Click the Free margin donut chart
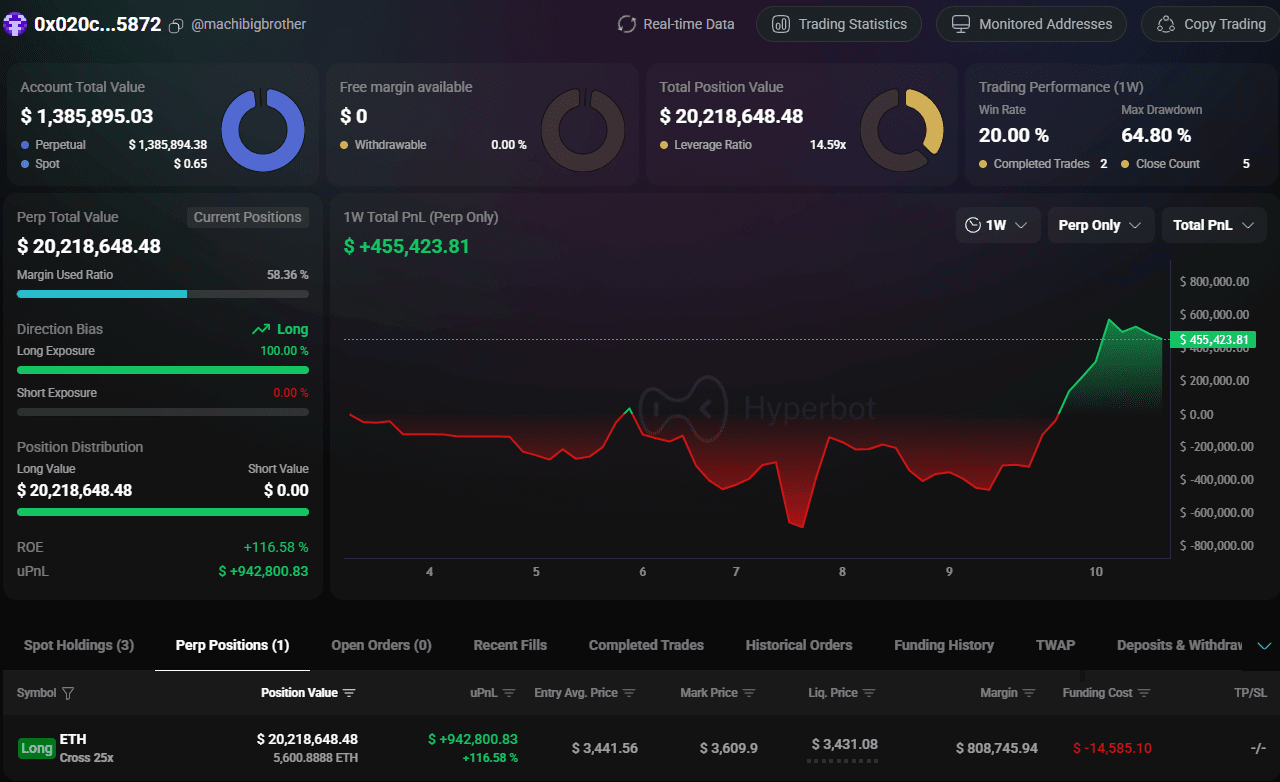The height and width of the screenshot is (782, 1280). pyautogui.click(x=583, y=130)
